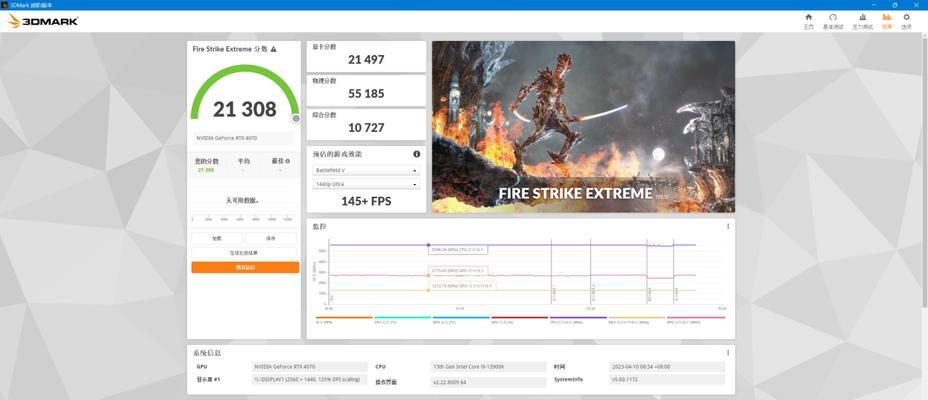The image size is (928, 400).
Task: Click the 2023-04-10 time field
Action: 667,367
